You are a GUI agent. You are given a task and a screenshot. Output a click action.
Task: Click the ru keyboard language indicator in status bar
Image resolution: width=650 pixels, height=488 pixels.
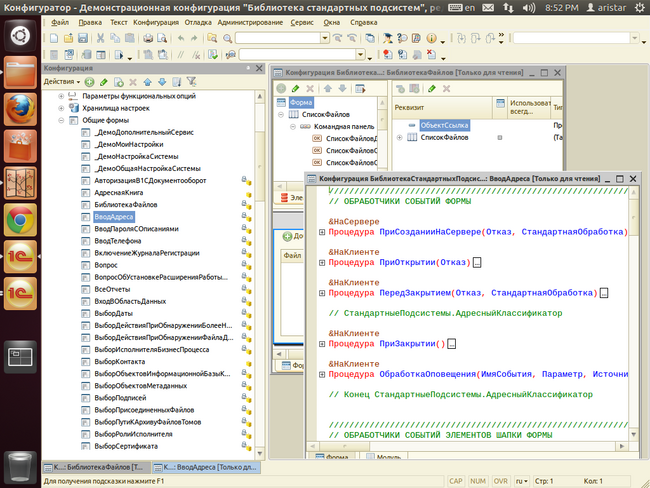click(521, 481)
